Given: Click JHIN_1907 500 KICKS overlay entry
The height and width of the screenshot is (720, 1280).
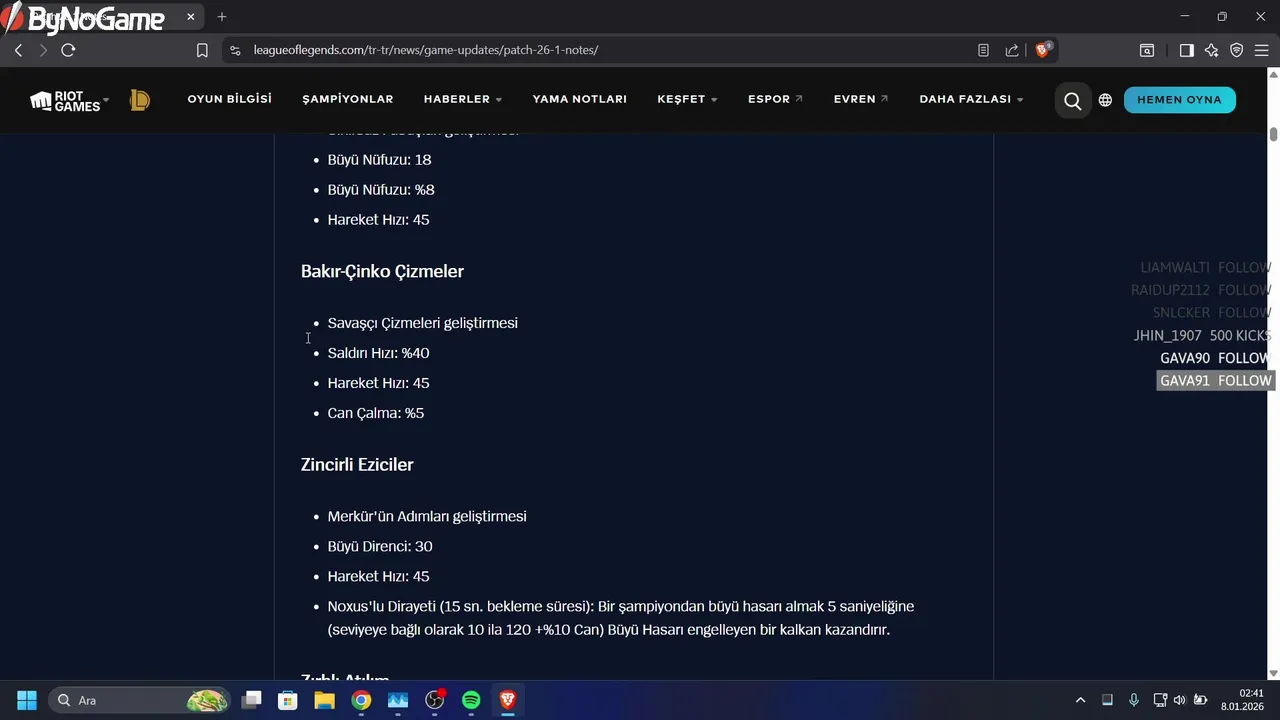Looking at the screenshot, I should (1203, 335).
